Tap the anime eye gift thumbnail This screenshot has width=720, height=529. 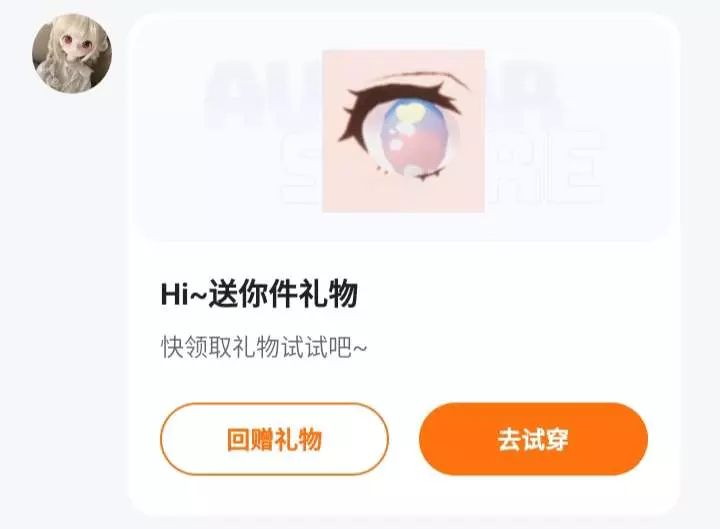(403, 131)
